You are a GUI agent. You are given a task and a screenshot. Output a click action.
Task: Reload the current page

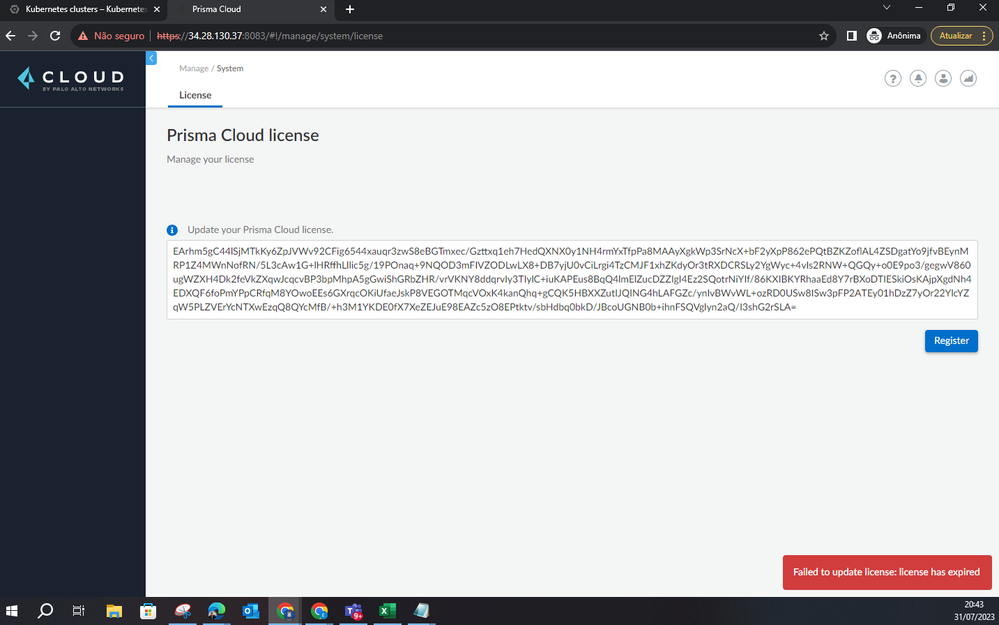coord(55,36)
